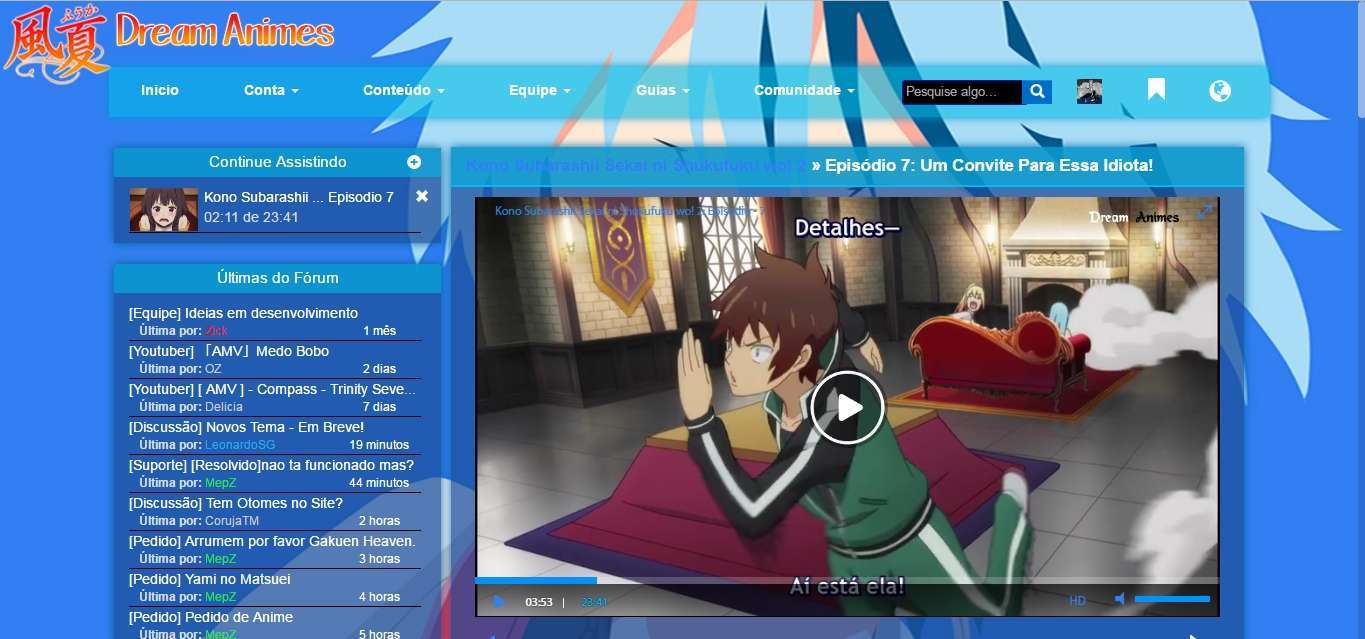Expand the Comunidade dropdown menu
Viewport: 1365px width, 639px height.
coord(805,90)
